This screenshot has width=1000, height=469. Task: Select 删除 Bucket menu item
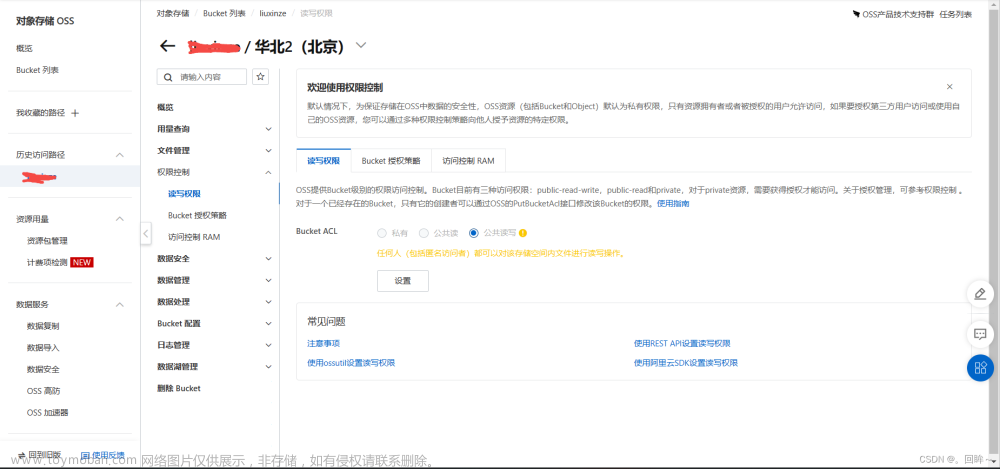(x=179, y=388)
